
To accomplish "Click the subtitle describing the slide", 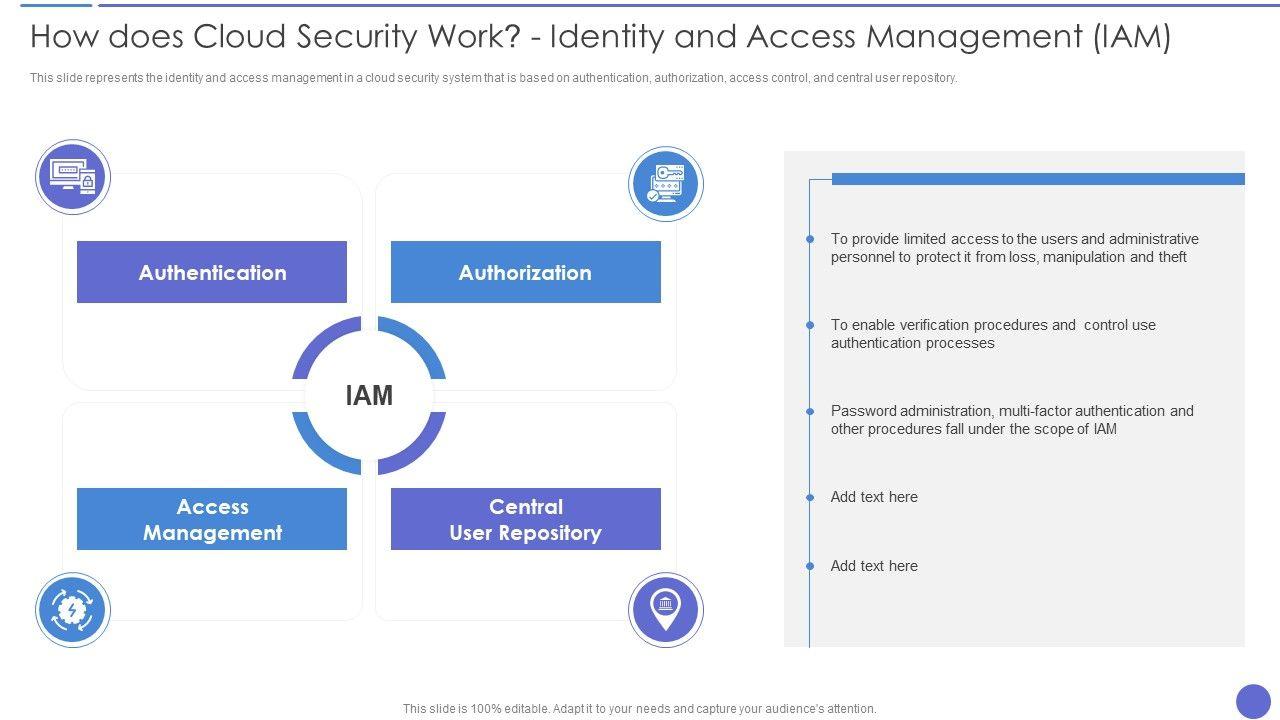I will pyautogui.click(x=493, y=78).
